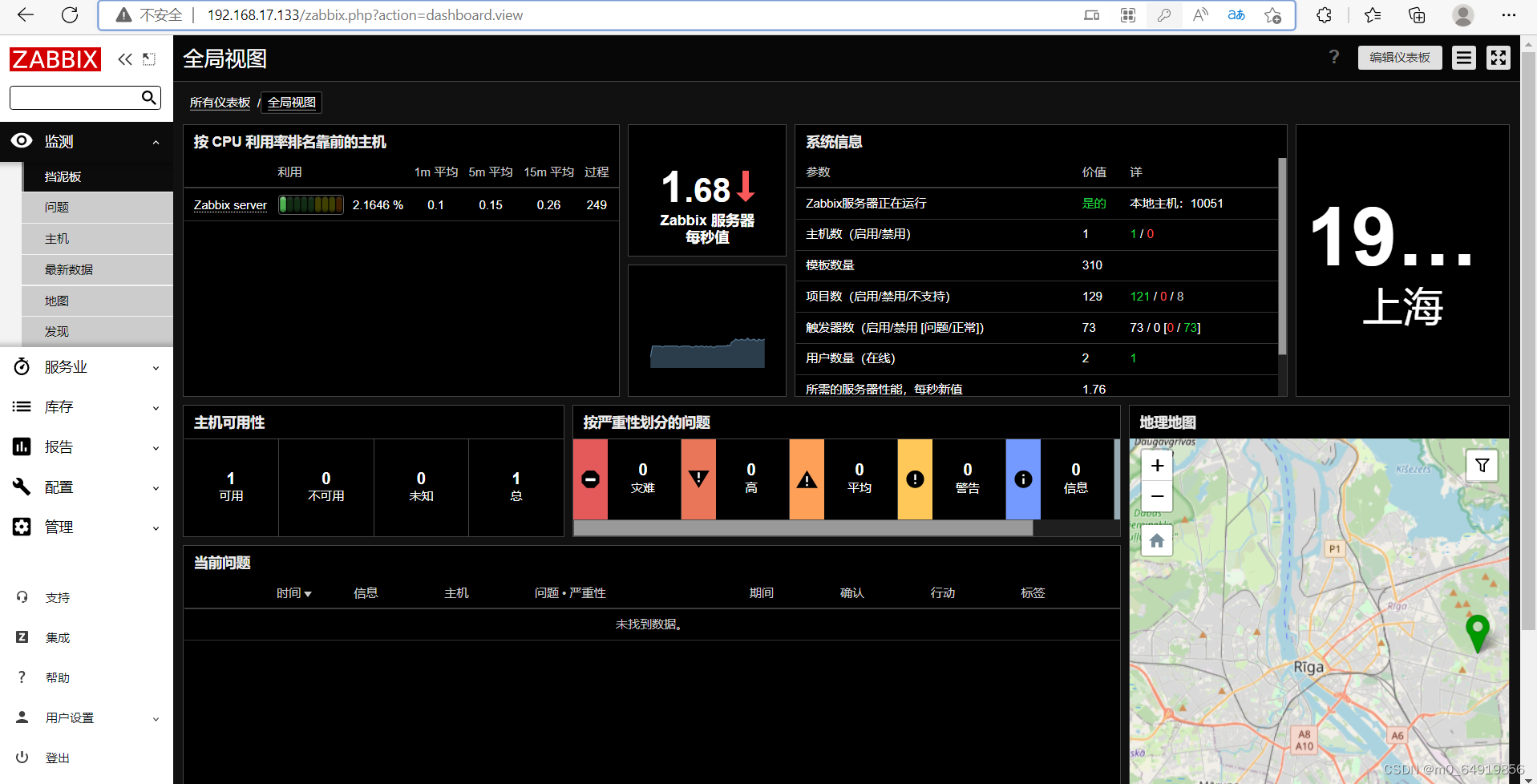Image resolution: width=1537 pixels, height=784 pixels.
Task: Expand the 报告 section chevron
Action: (156, 448)
